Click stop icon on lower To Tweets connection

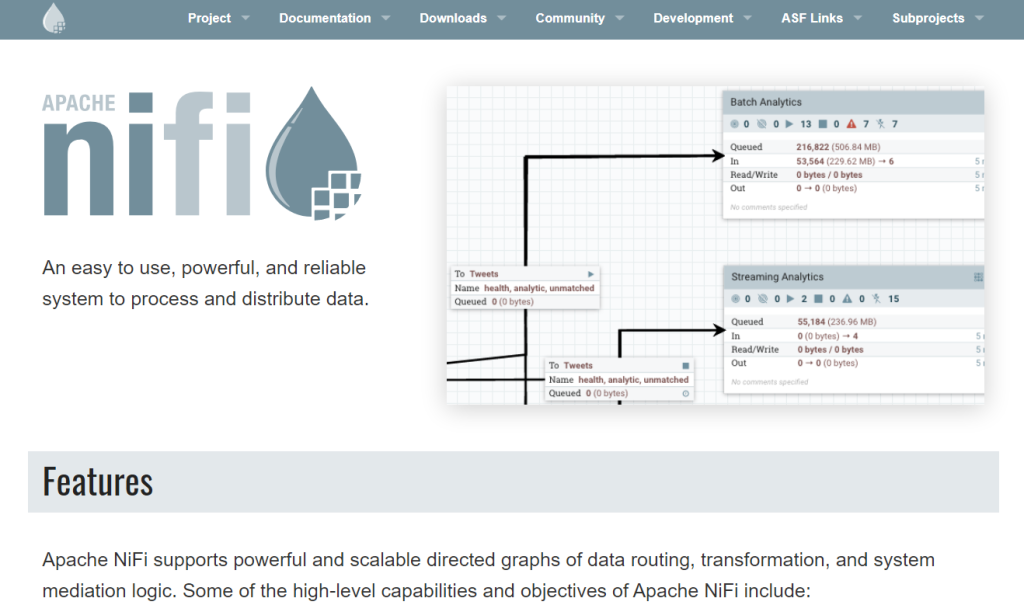(686, 366)
